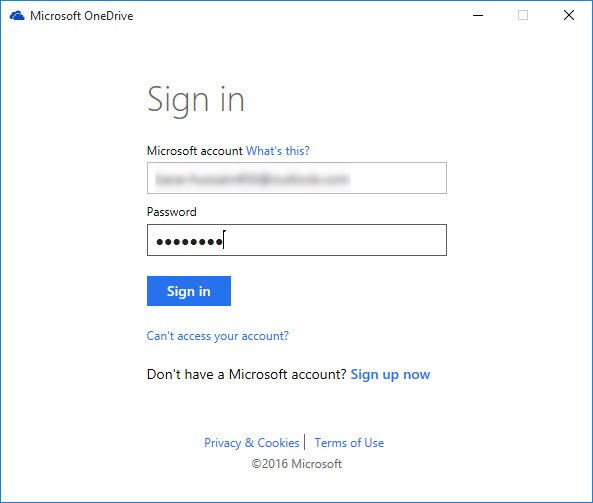Click the ©2016 Microsoft copyright text
This screenshot has height=503, width=593.
pyautogui.click(x=296, y=464)
